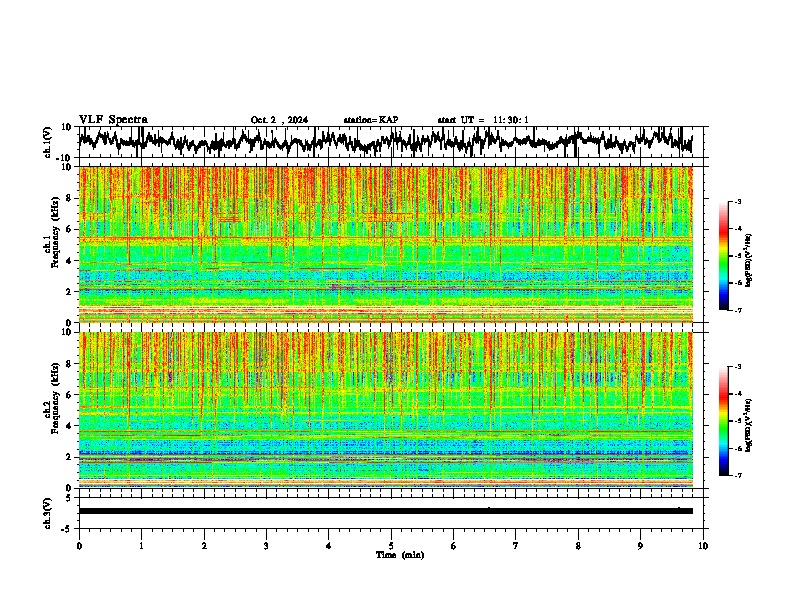Viewport: 792px width, 612px height.
Task: Click the time axis tick label '5'
Action: pos(391,546)
